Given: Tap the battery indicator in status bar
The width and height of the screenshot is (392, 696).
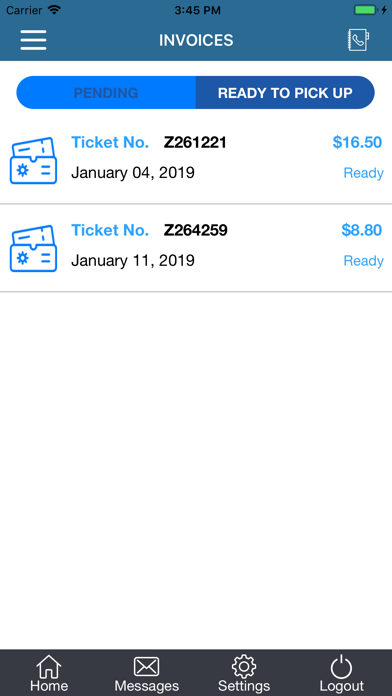Looking at the screenshot, I should (366, 10).
